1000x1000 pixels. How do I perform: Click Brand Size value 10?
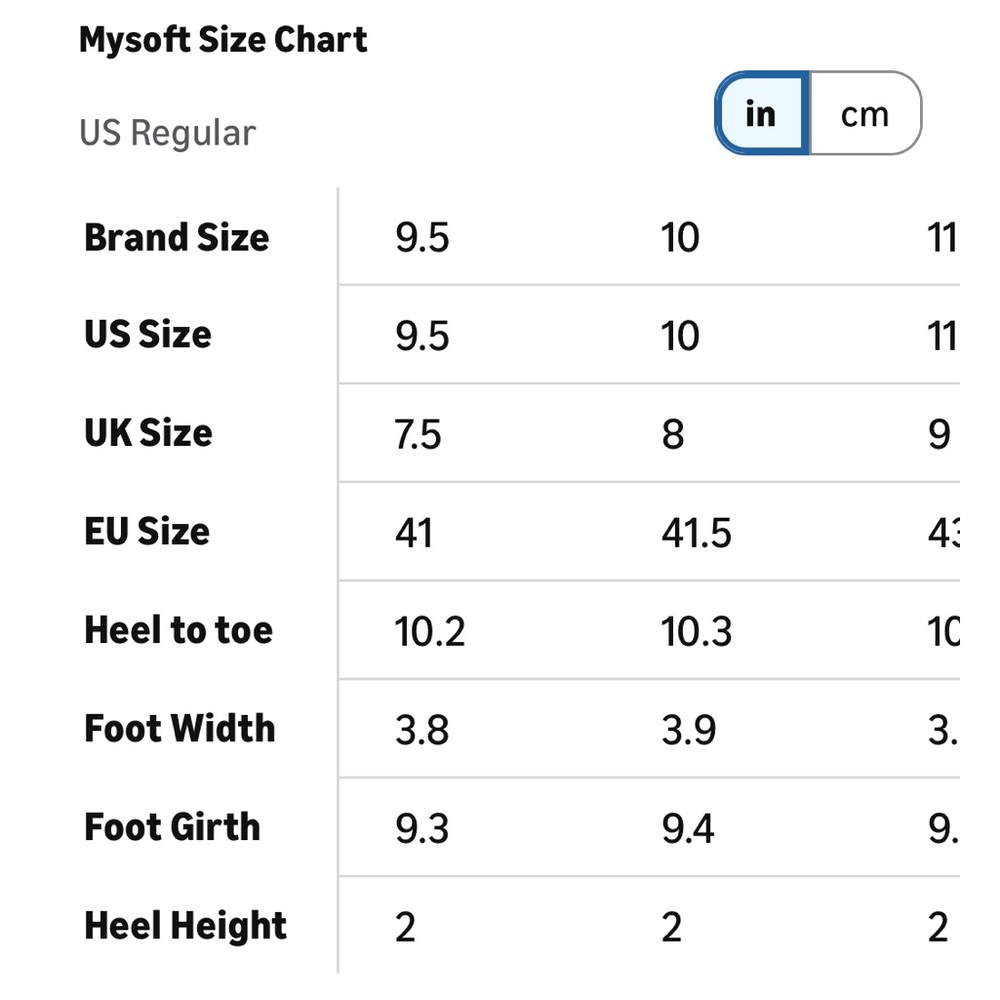[680, 238]
